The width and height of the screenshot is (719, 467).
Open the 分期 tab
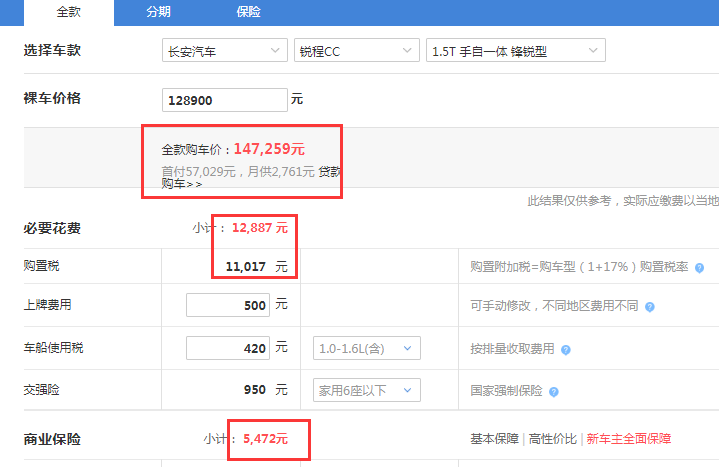click(159, 12)
